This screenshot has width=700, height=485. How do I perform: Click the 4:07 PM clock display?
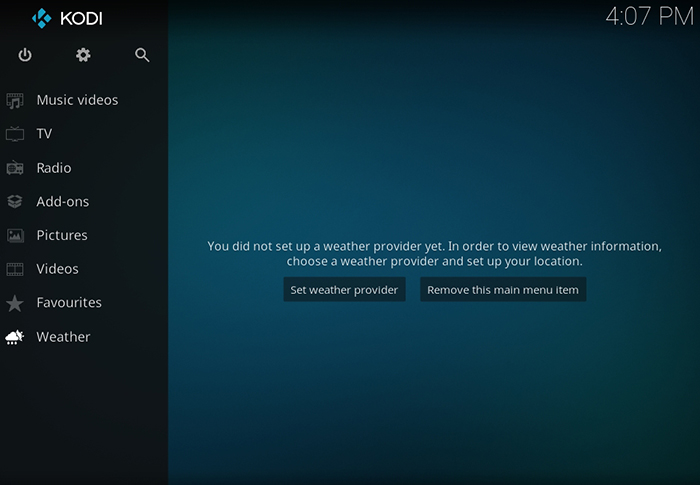point(649,17)
